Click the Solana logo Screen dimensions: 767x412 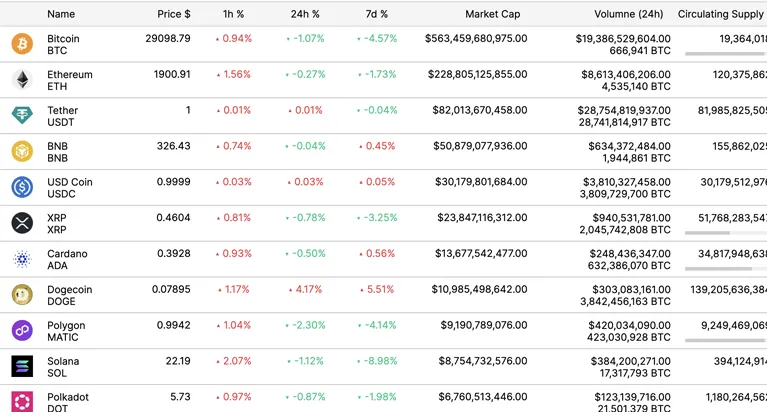[x=22, y=366]
